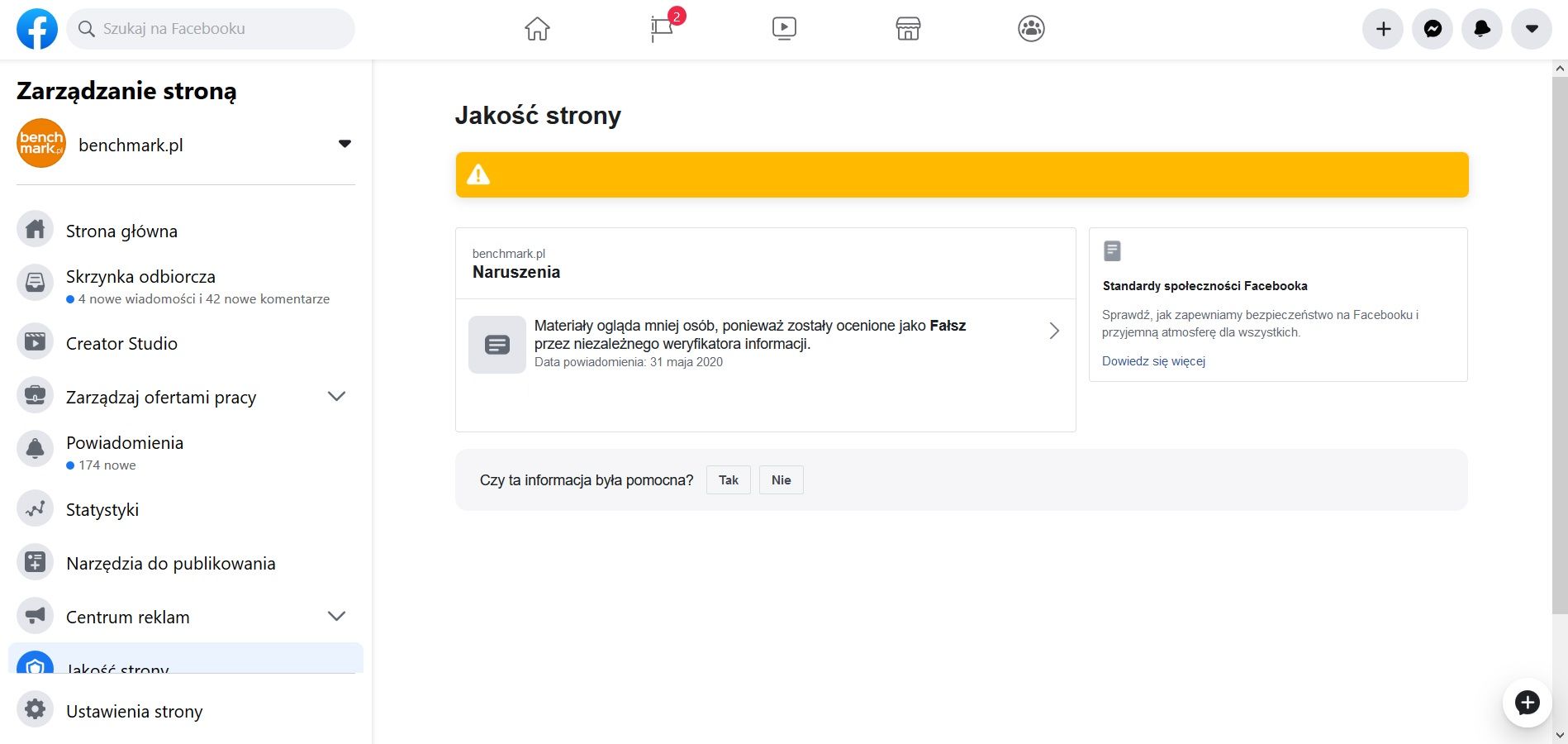
Task: Click Standardy społeczności Facebooka title
Action: click(1205, 286)
